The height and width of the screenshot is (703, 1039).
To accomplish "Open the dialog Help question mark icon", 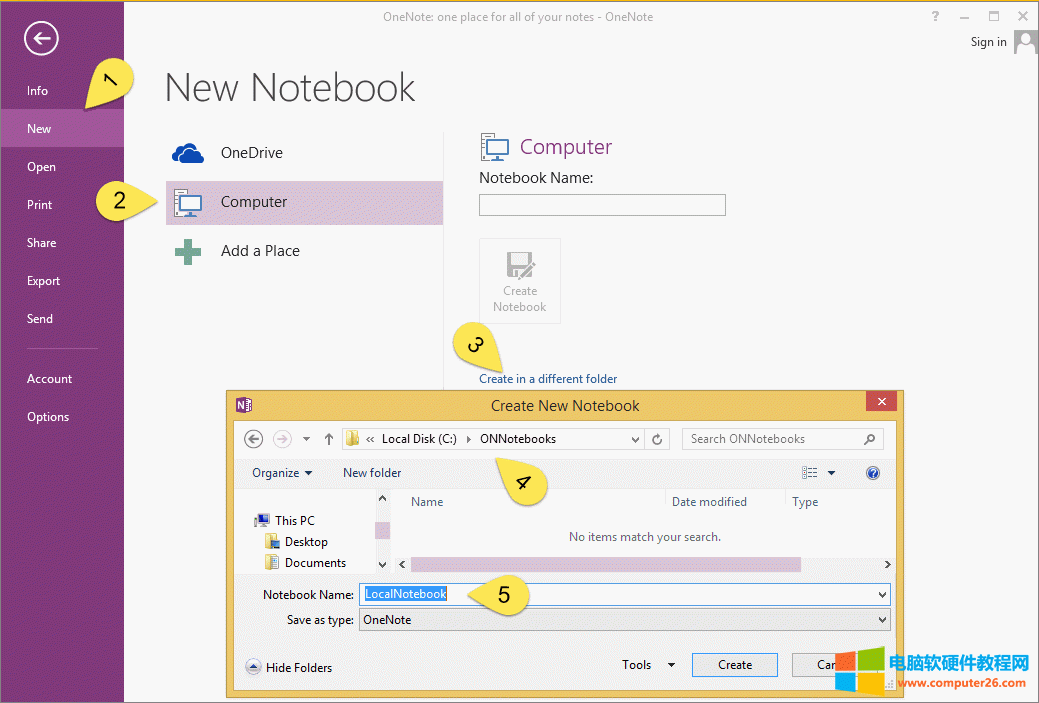I will pos(873,473).
